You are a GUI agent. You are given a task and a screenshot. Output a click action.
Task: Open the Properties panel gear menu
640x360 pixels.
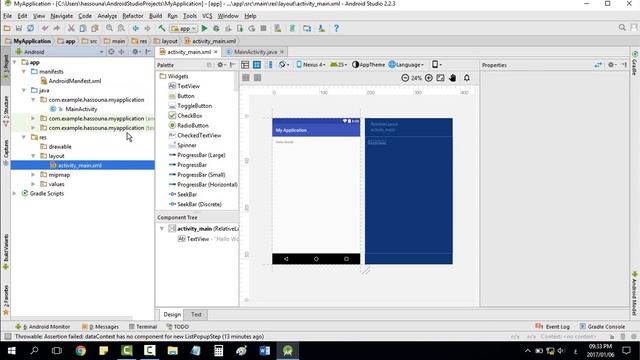[611, 65]
